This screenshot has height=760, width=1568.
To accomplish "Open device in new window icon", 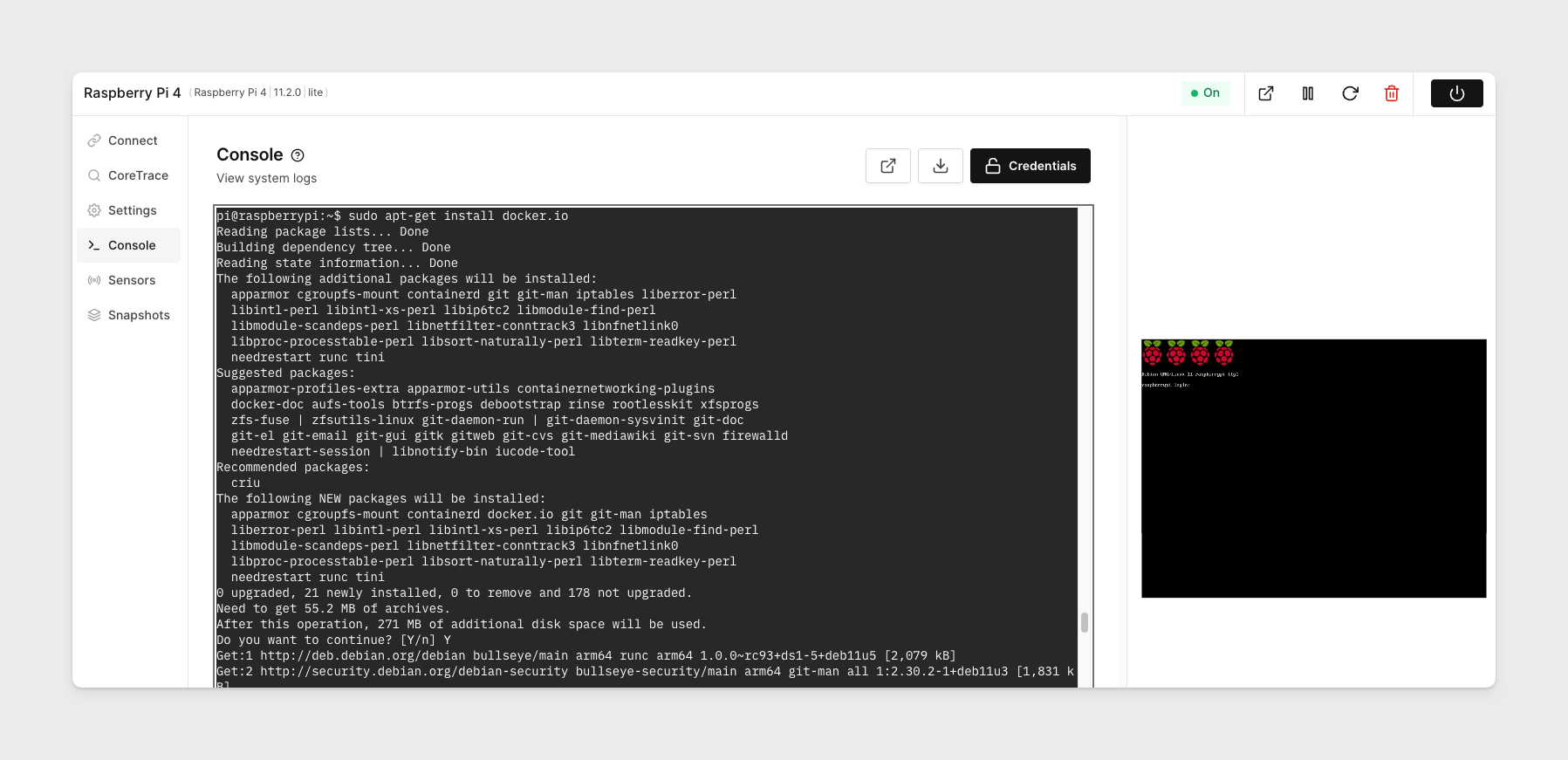I will point(1266,93).
